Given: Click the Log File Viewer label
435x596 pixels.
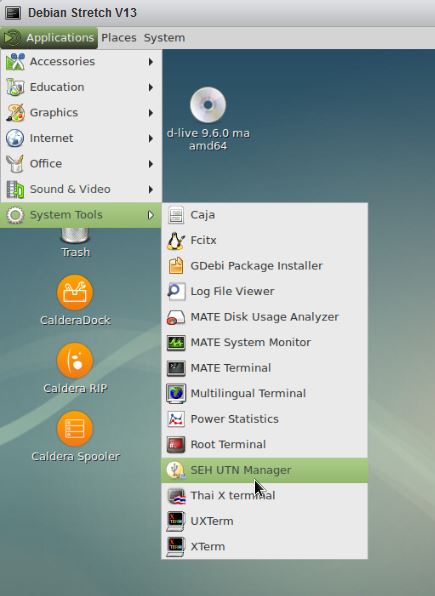Looking at the screenshot, I should point(232,292).
